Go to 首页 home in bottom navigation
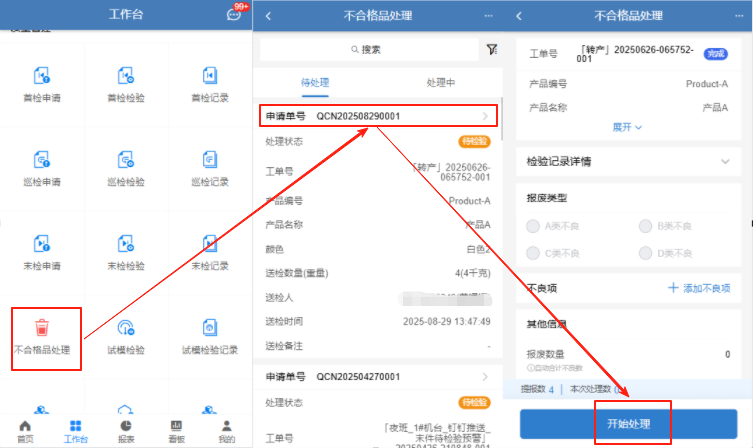 [x=25, y=430]
